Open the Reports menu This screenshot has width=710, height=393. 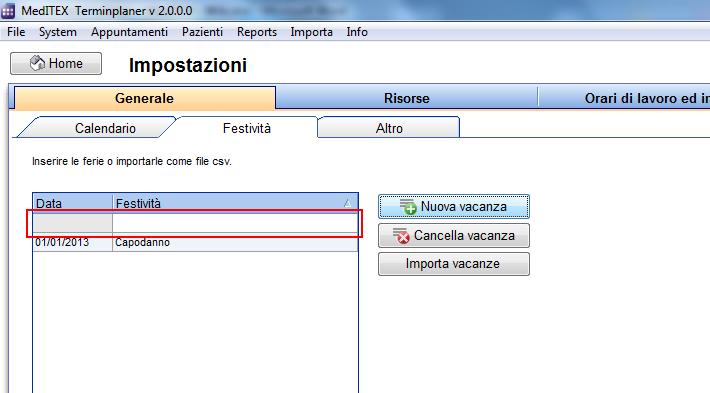(257, 32)
